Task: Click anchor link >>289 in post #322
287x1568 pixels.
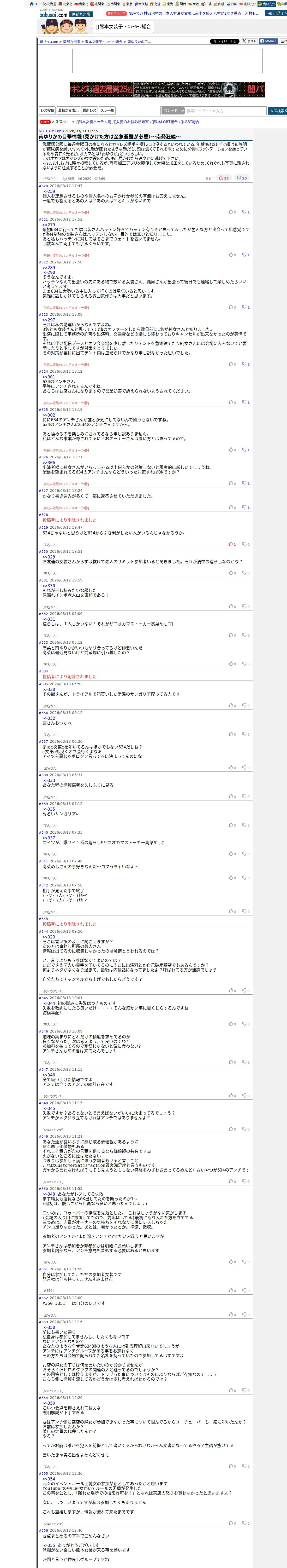Action: click(x=49, y=267)
